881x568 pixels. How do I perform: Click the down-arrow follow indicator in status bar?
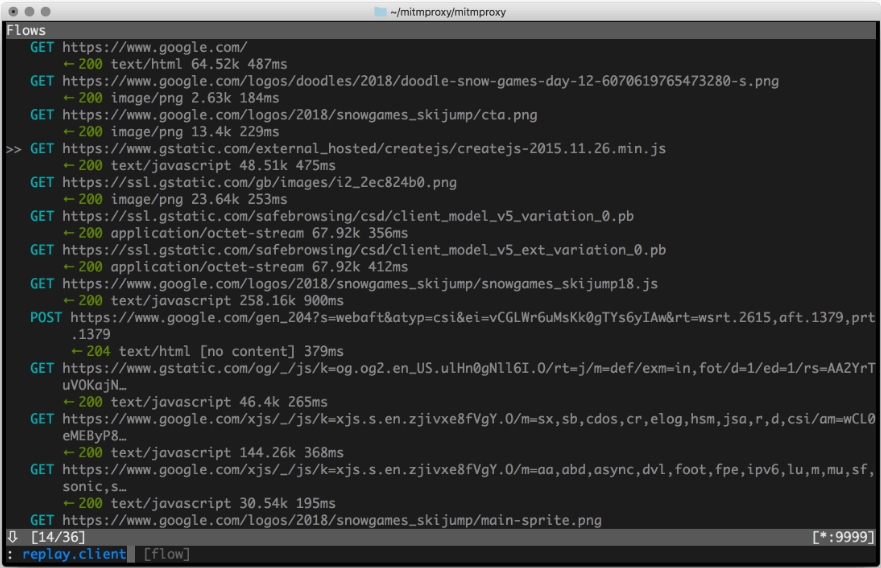tap(12, 537)
